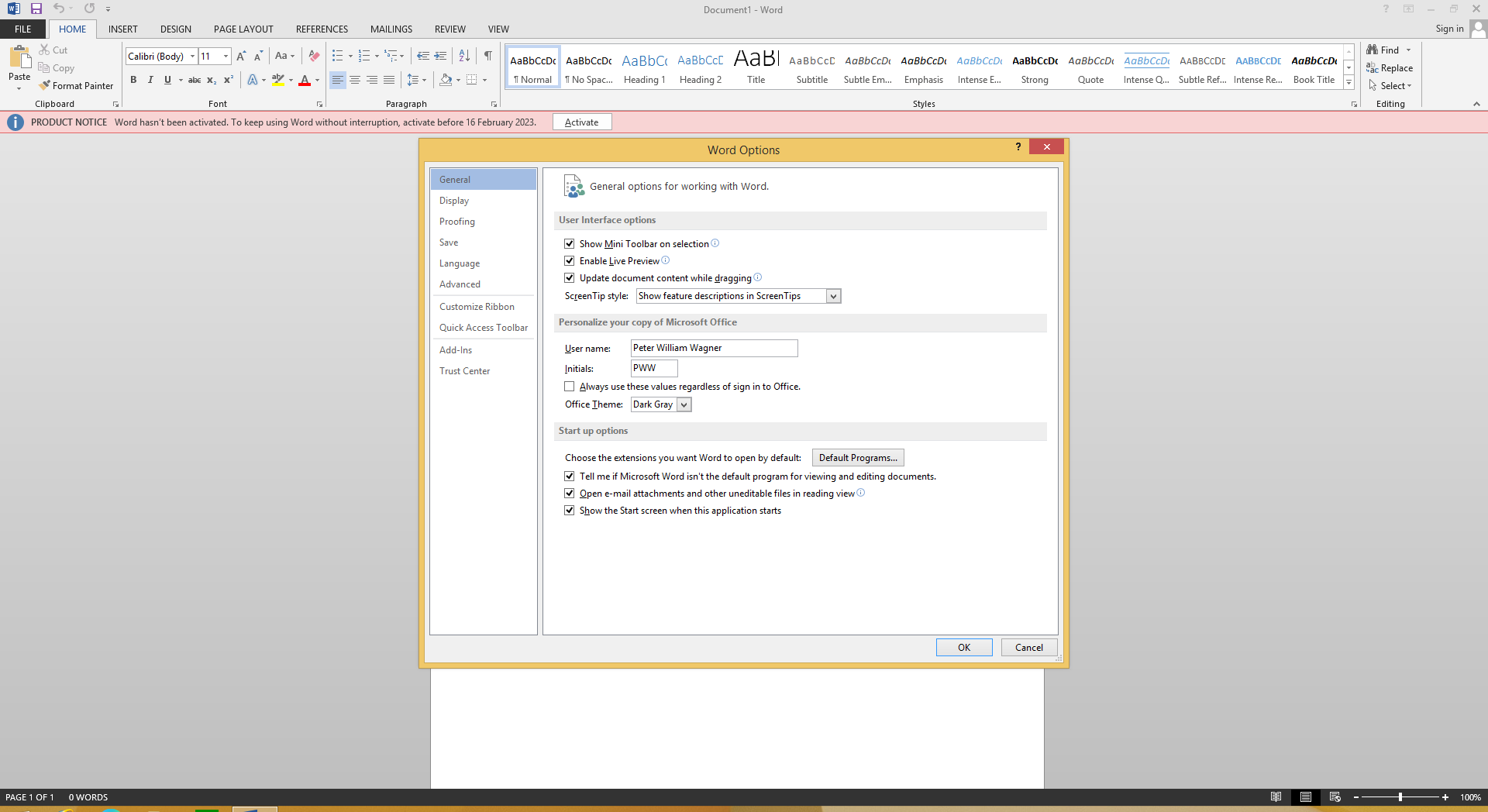Click Justify alignment icon
This screenshot has width=1488, height=812.
tap(389, 80)
